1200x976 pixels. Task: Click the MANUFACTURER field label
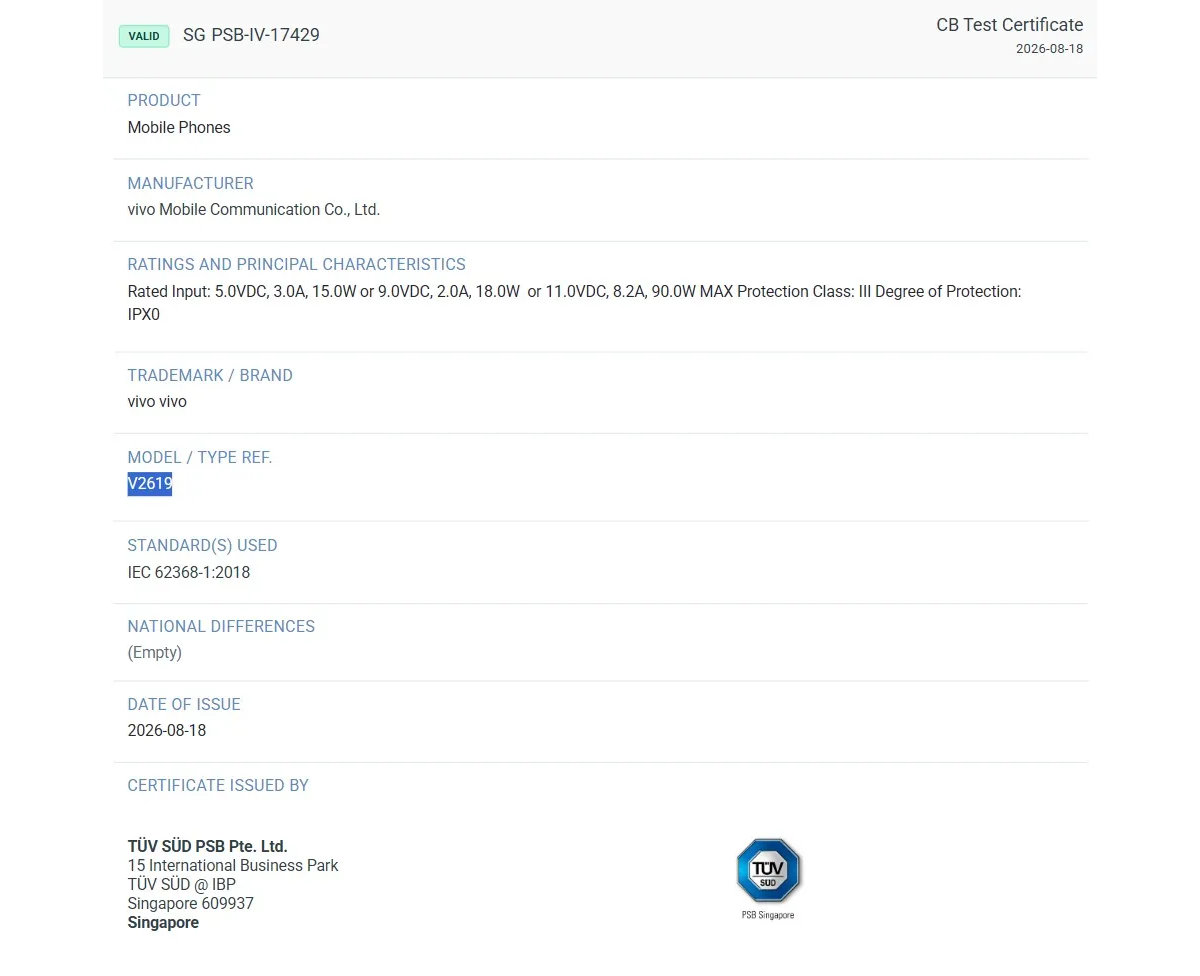(190, 183)
